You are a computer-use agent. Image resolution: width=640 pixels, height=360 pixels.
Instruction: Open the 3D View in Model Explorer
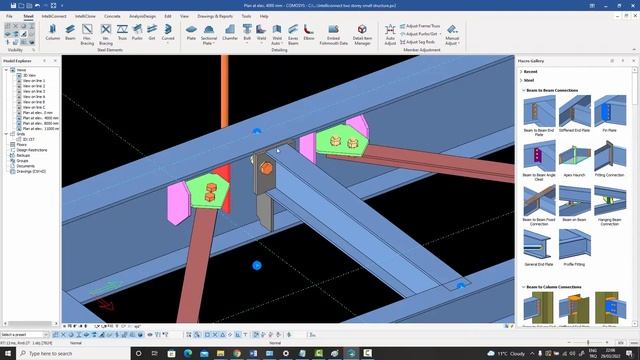click(29, 76)
